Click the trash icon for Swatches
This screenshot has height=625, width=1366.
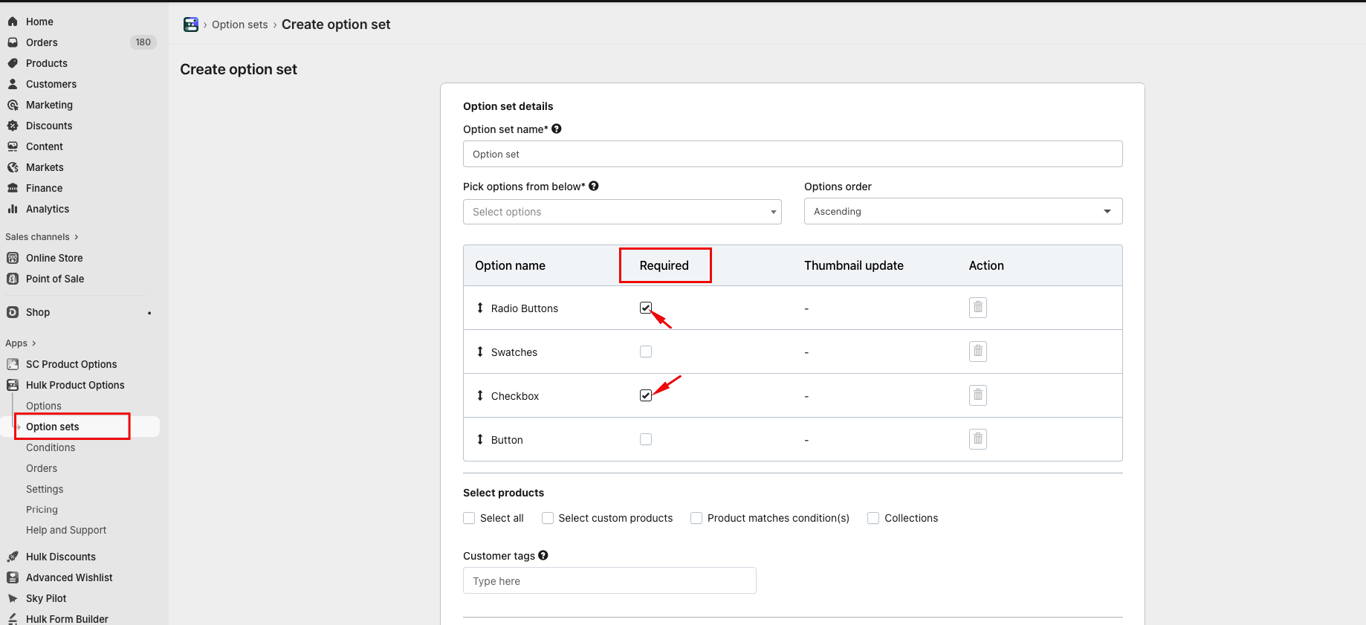pos(977,352)
